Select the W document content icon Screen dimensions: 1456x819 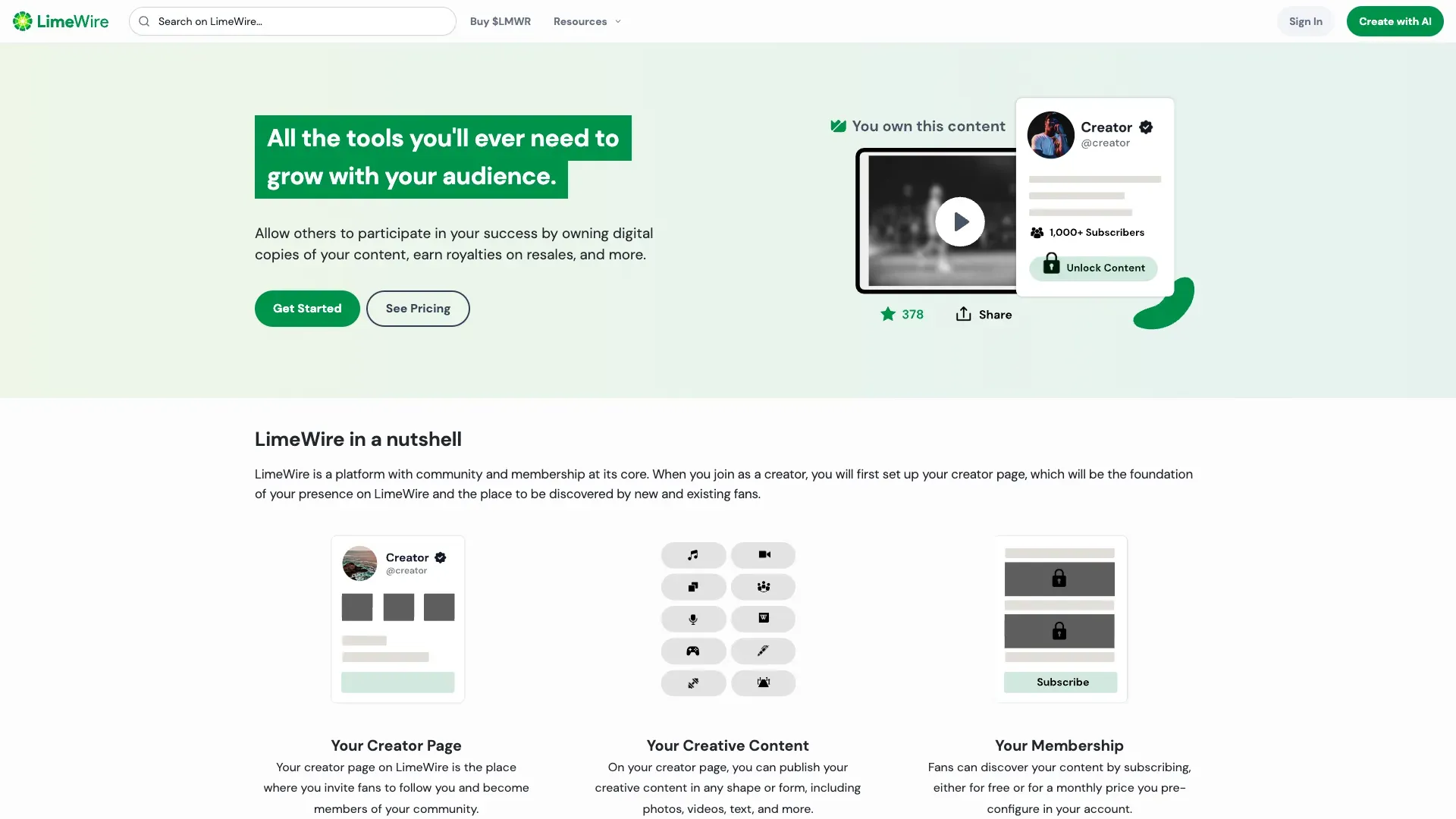[764, 619]
